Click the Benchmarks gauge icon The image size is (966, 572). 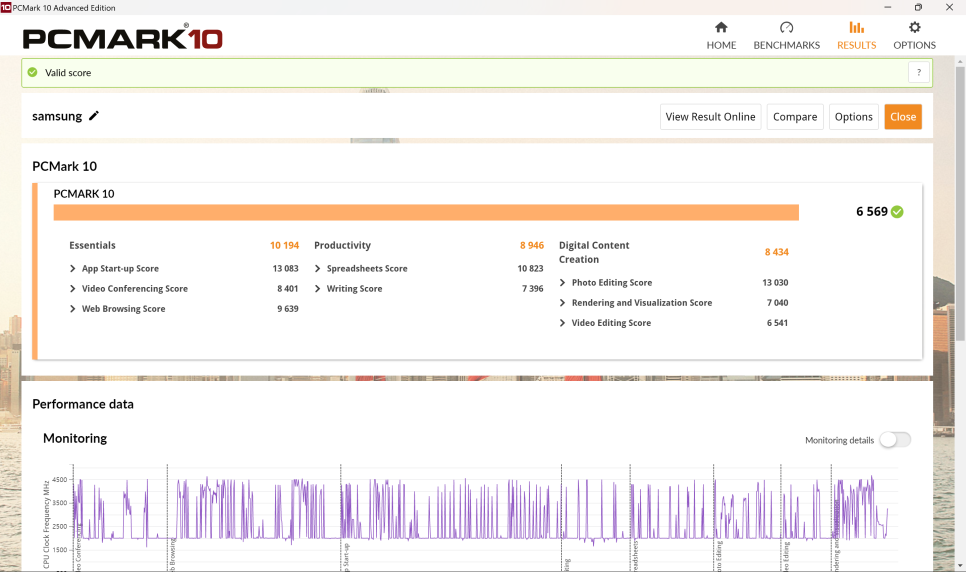(x=786, y=27)
